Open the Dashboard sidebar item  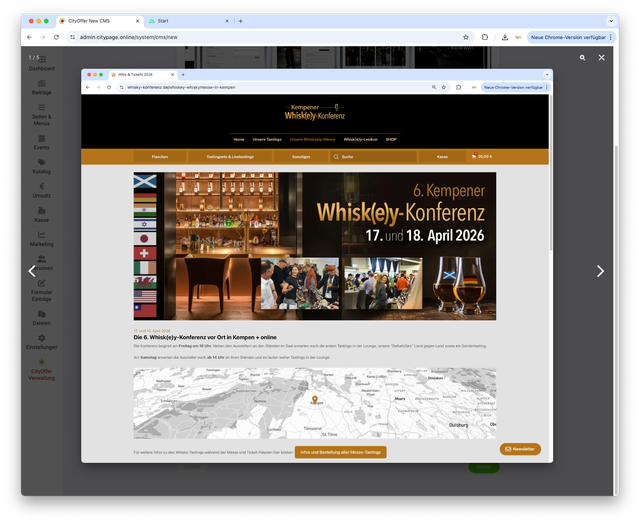pyautogui.click(x=42, y=63)
